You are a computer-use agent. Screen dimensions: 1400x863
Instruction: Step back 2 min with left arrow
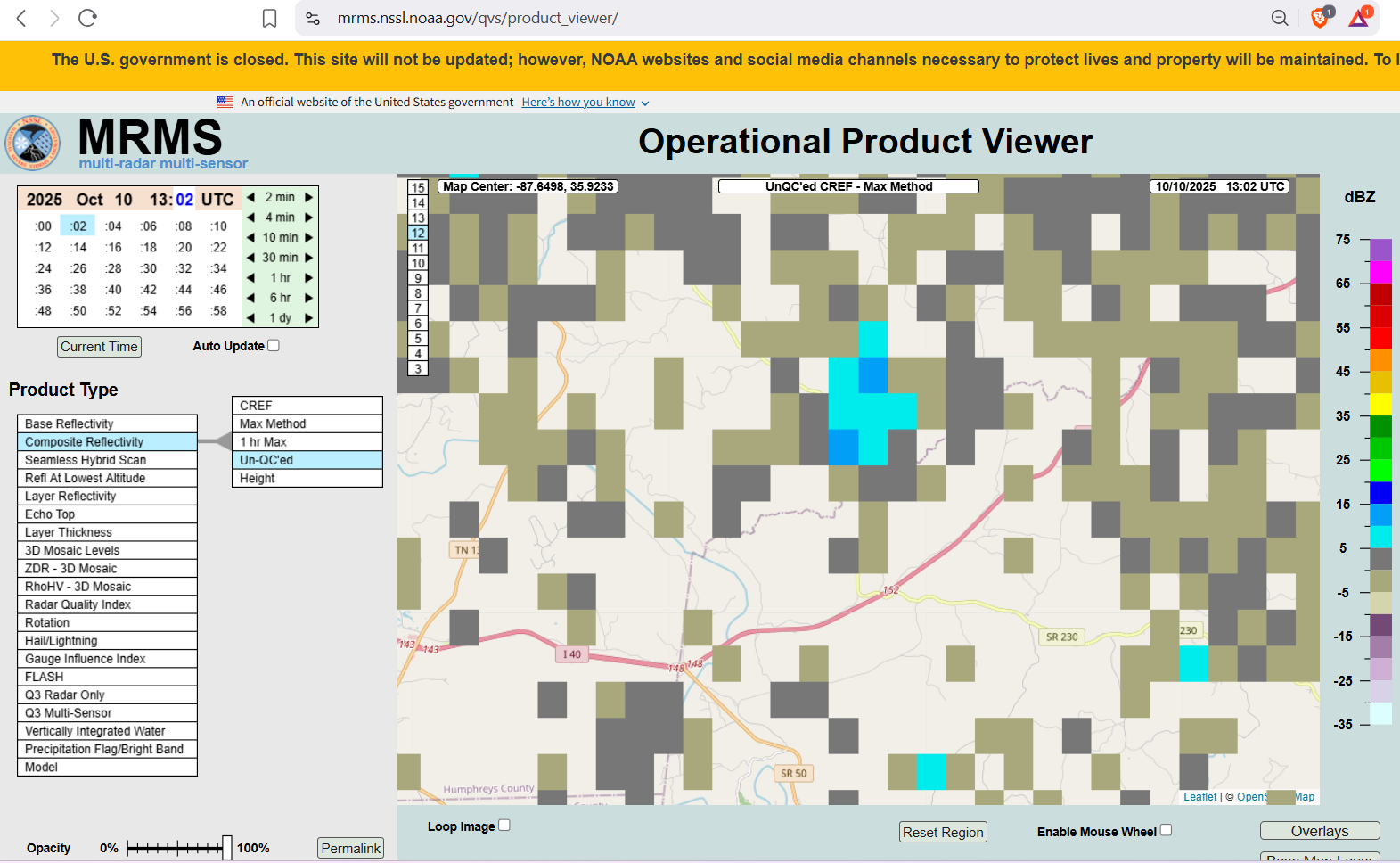251,197
